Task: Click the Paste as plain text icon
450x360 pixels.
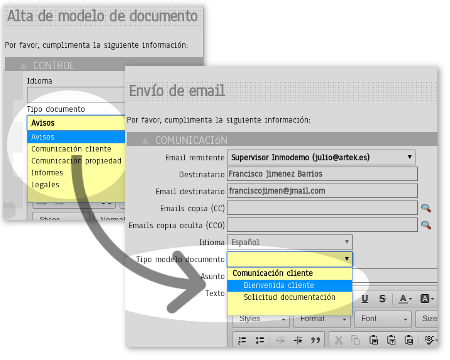Action: click(391, 340)
